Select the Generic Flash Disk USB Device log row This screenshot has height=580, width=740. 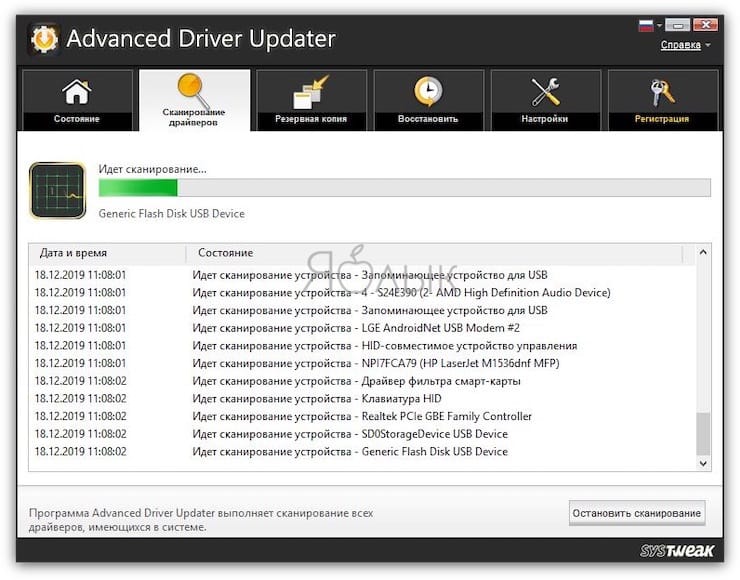point(362,452)
